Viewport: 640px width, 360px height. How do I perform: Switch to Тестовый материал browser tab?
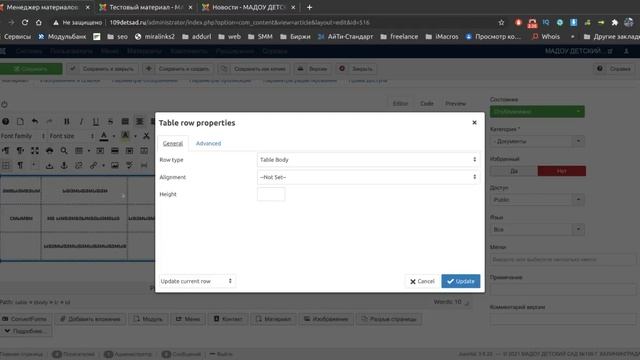[146, 7]
